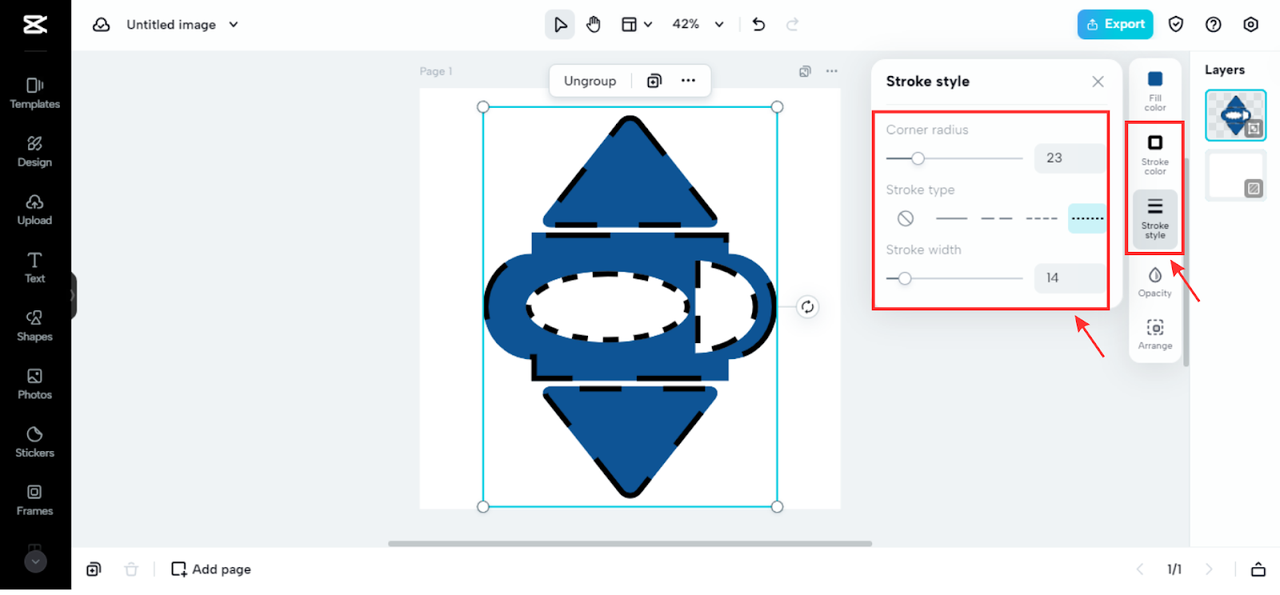1280x595 pixels.
Task: Open the Design panel
Action: coord(35,151)
